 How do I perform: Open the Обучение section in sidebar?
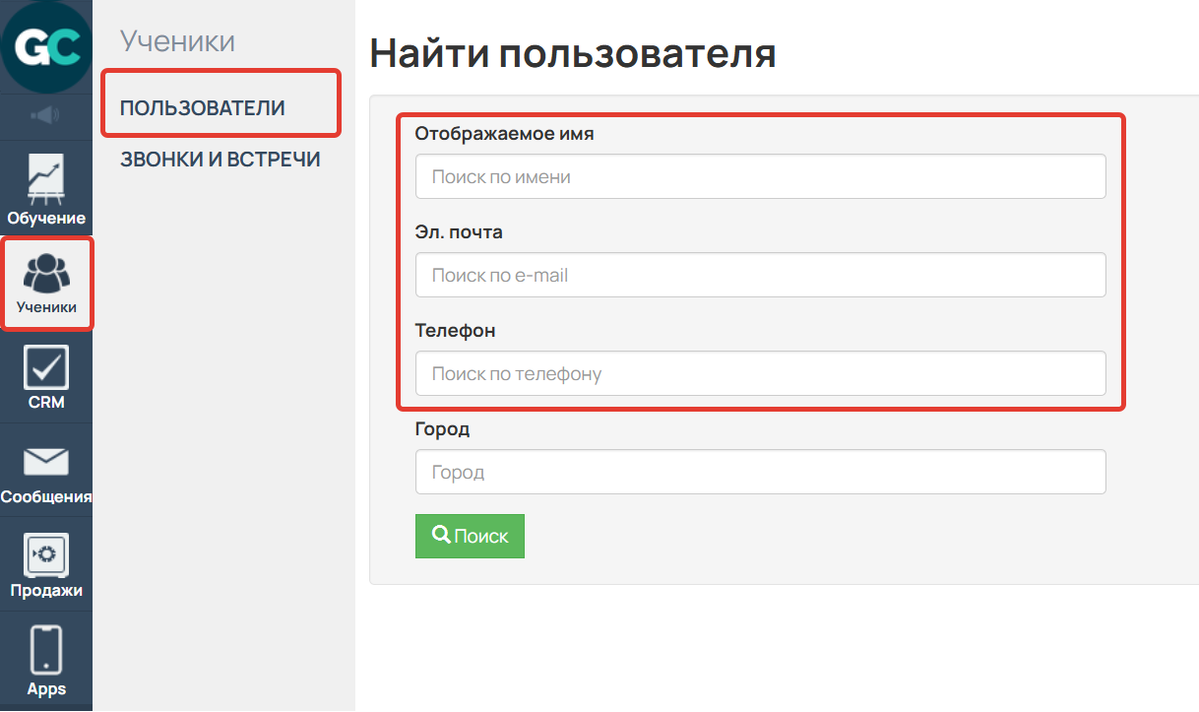point(46,189)
